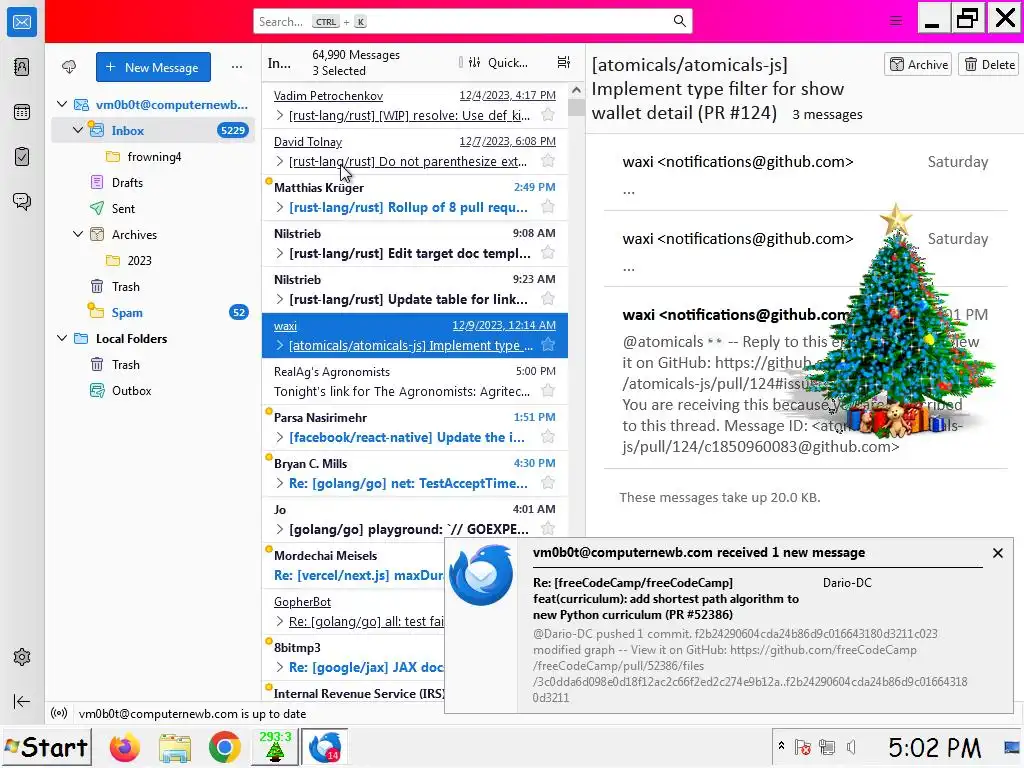Archive the selected conversation
The width and height of the screenshot is (1024, 768).
tap(918, 64)
